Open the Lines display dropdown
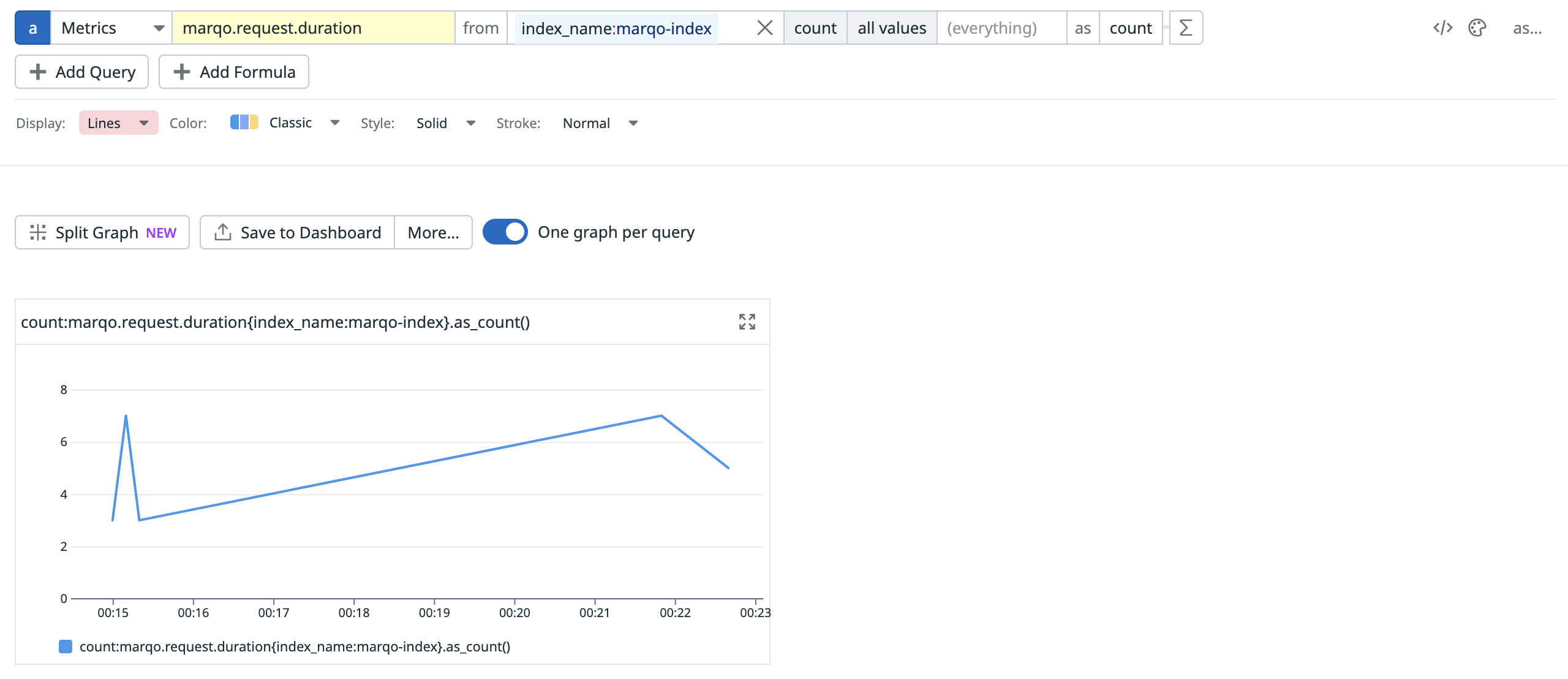Screen dimensions: 1568x679 (118, 123)
